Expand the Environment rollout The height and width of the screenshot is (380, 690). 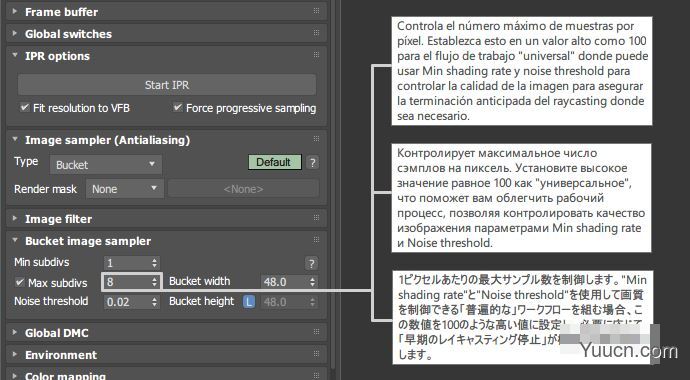[166, 355]
